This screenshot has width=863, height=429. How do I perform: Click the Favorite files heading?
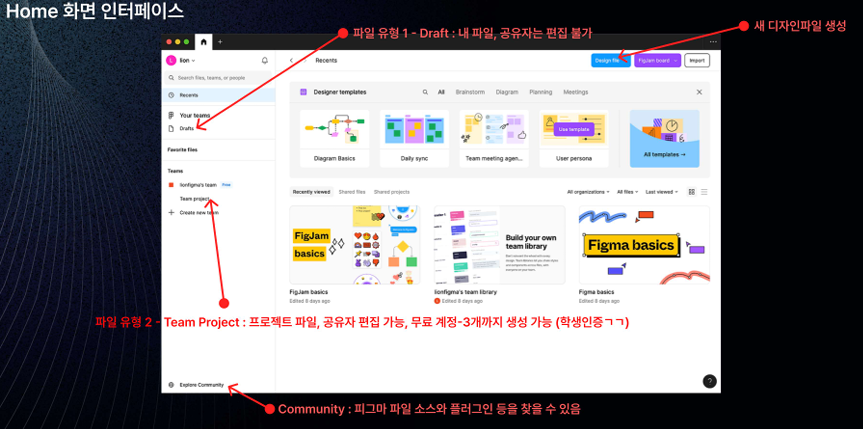183,149
